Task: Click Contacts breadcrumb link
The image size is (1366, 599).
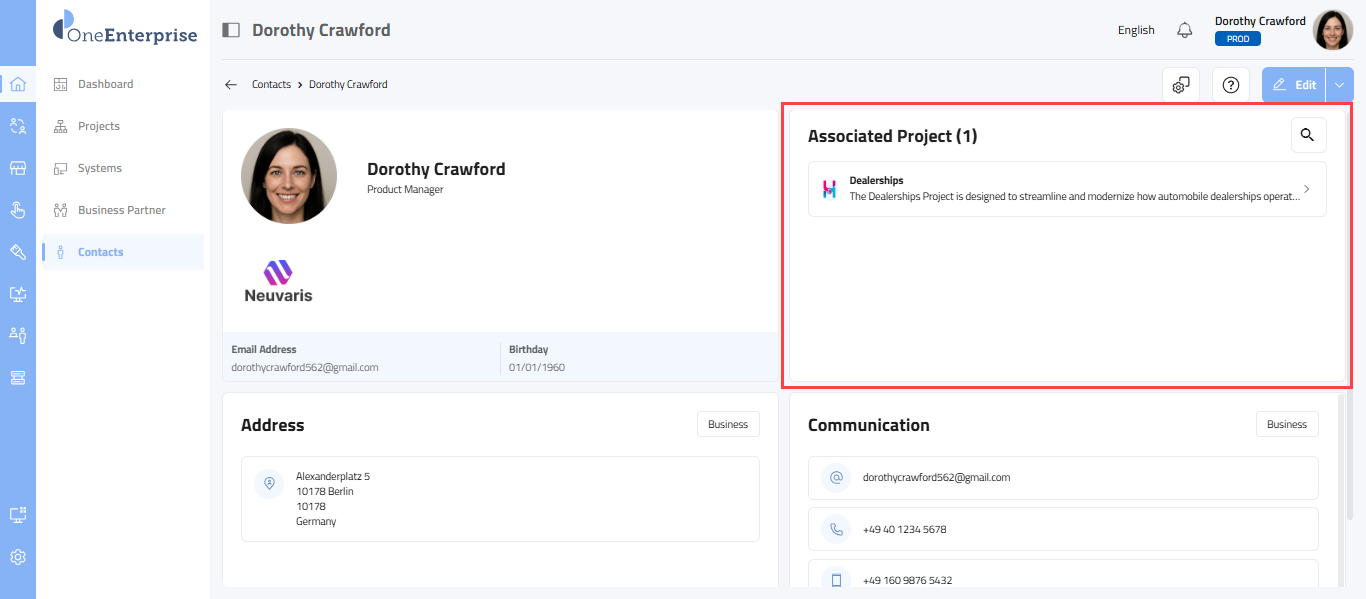Action: (271, 85)
